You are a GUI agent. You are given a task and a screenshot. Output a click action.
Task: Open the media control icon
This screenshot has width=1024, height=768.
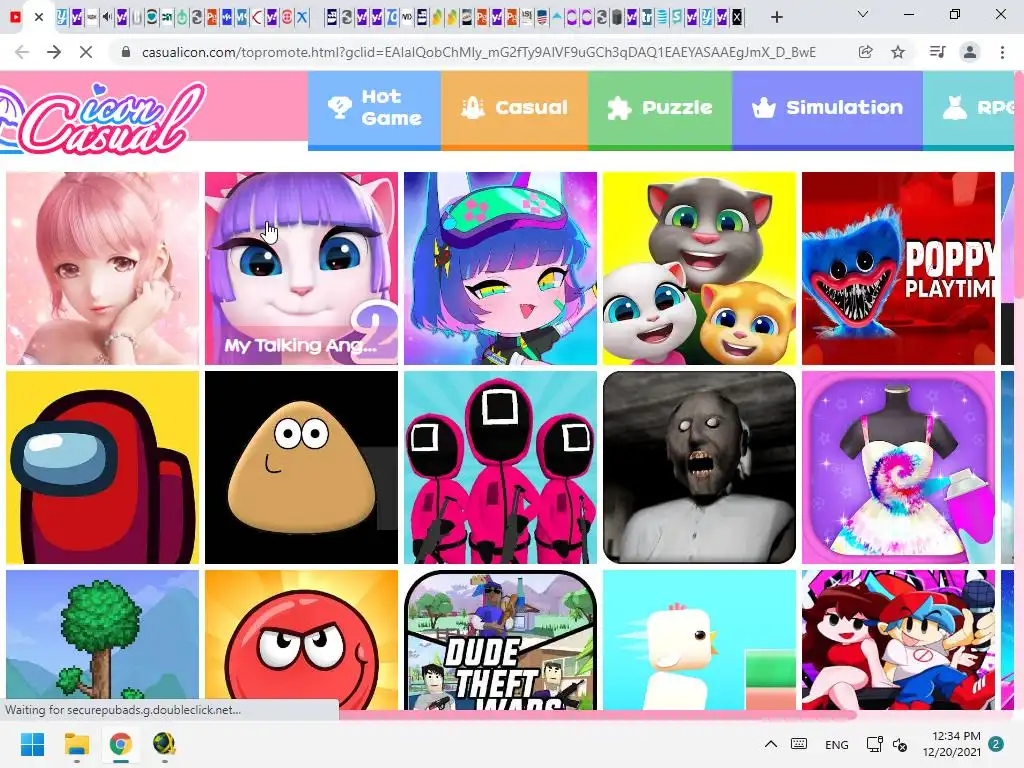[x=937, y=52]
